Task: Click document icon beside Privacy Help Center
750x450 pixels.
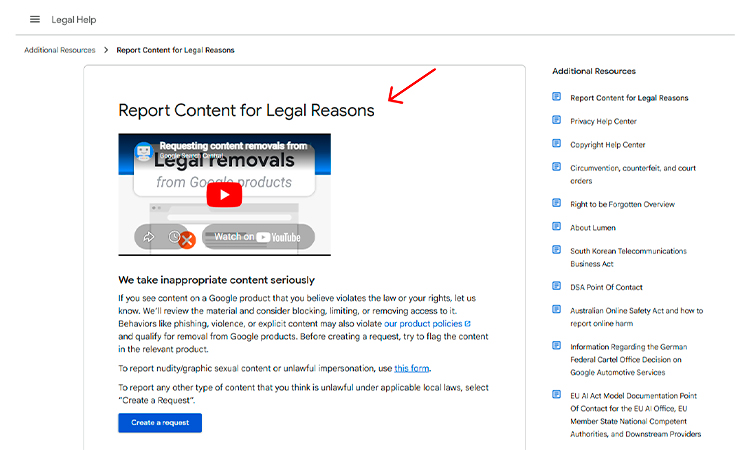Action: coord(557,121)
